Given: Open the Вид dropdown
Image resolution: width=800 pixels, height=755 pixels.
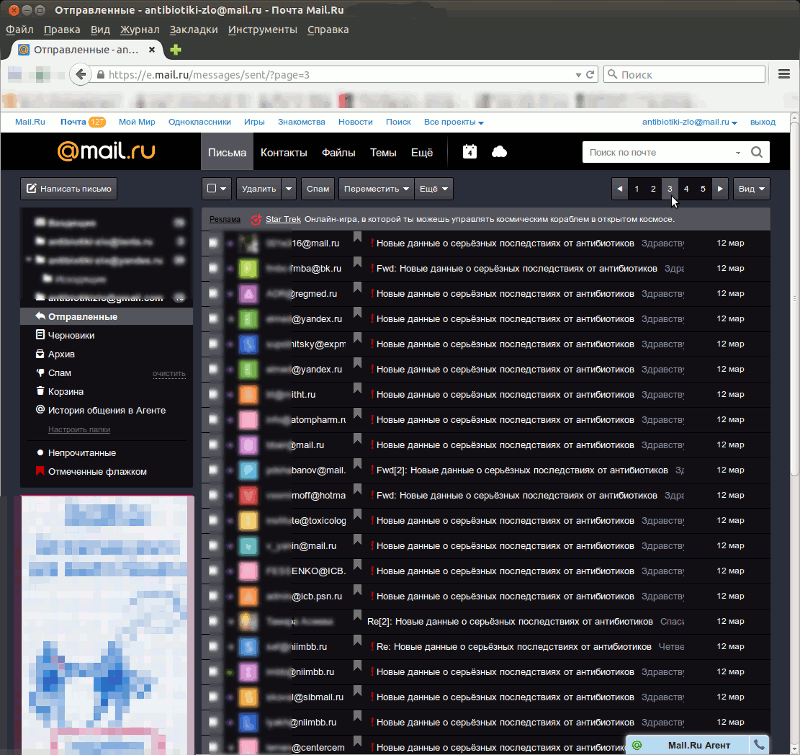Looking at the screenshot, I should (x=752, y=189).
